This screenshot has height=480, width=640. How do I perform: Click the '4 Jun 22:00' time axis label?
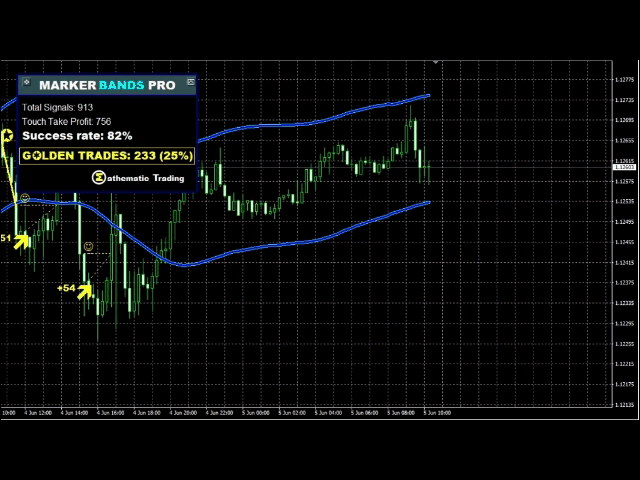pyautogui.click(x=220, y=413)
